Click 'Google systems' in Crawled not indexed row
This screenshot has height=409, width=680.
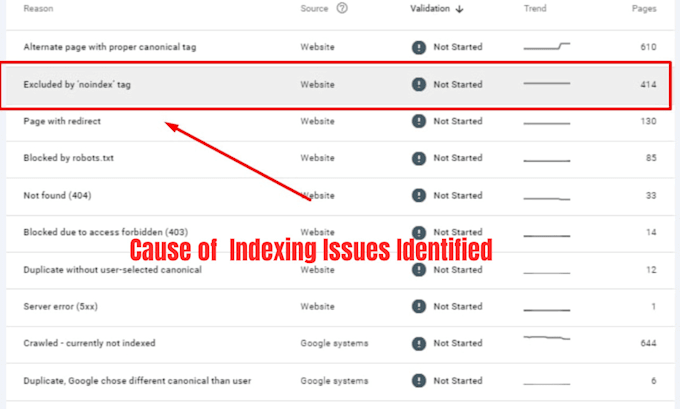click(334, 343)
